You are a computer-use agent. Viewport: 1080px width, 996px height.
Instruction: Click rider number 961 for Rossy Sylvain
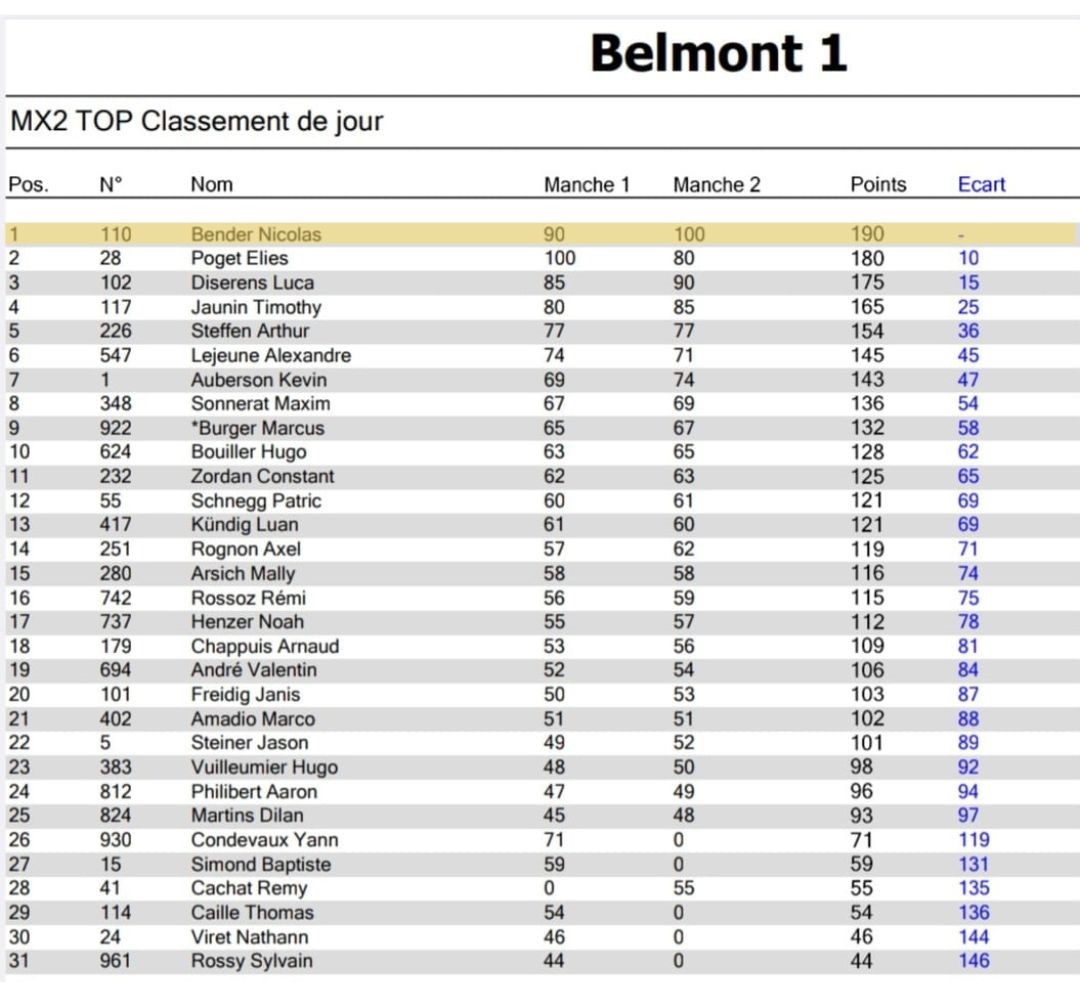[x=115, y=961]
